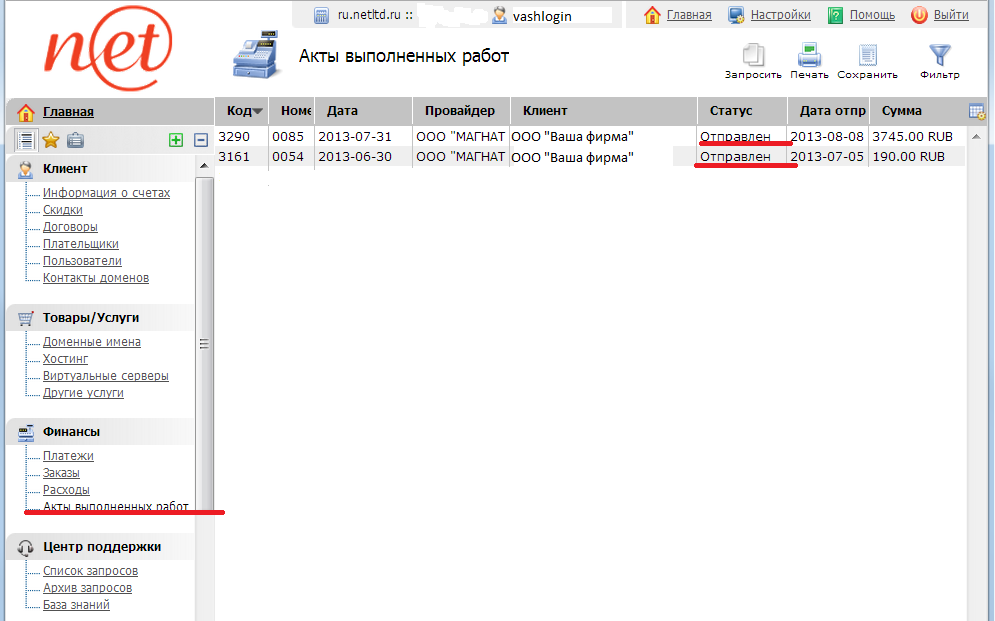Click the Выйти power icon
Screen dimensions: 995x621
[x=919, y=15]
